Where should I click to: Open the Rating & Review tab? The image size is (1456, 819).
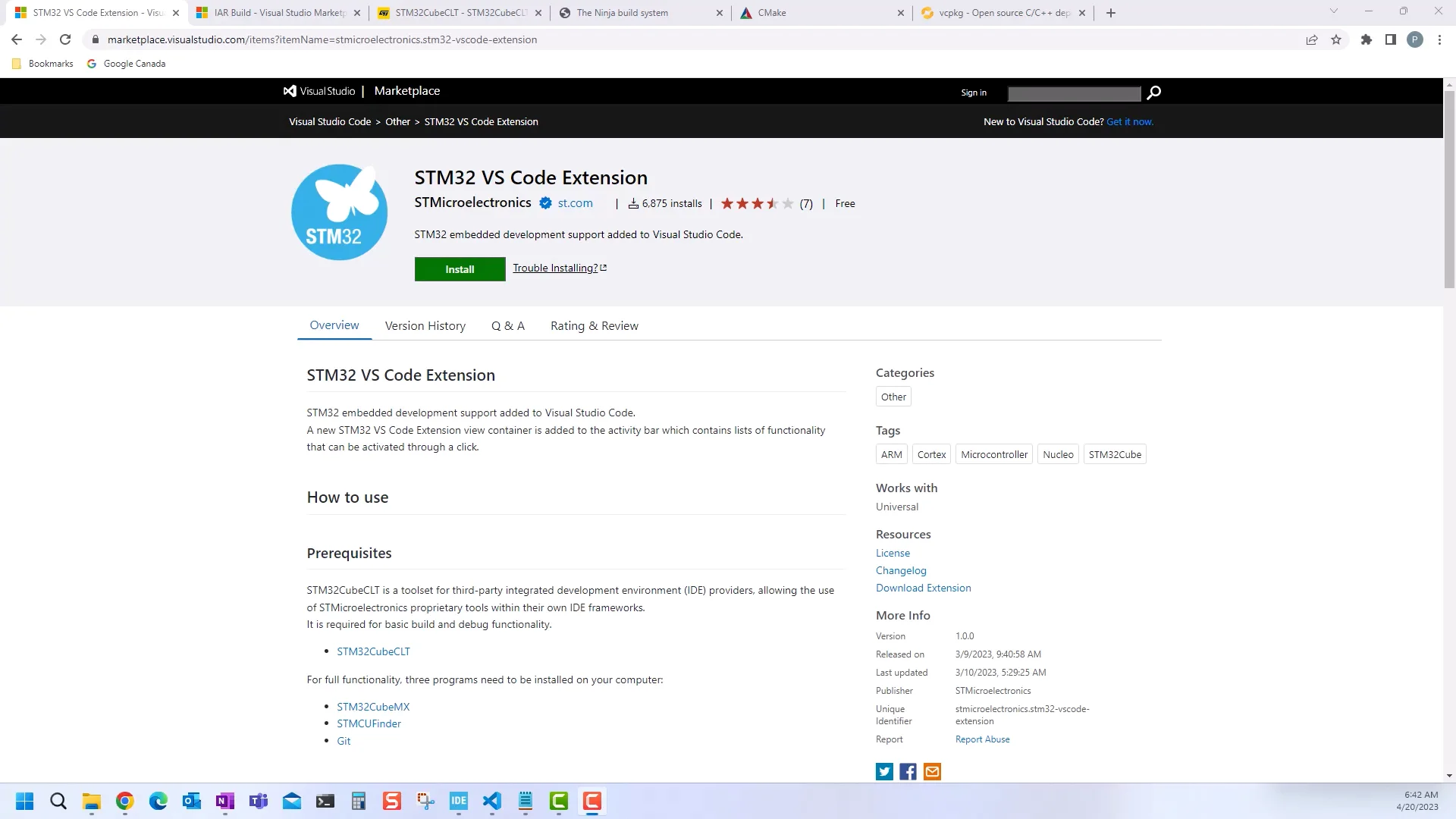point(595,326)
